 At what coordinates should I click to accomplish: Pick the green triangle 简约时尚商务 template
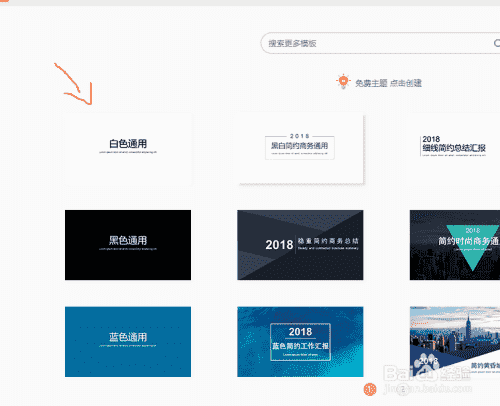tap(455, 245)
